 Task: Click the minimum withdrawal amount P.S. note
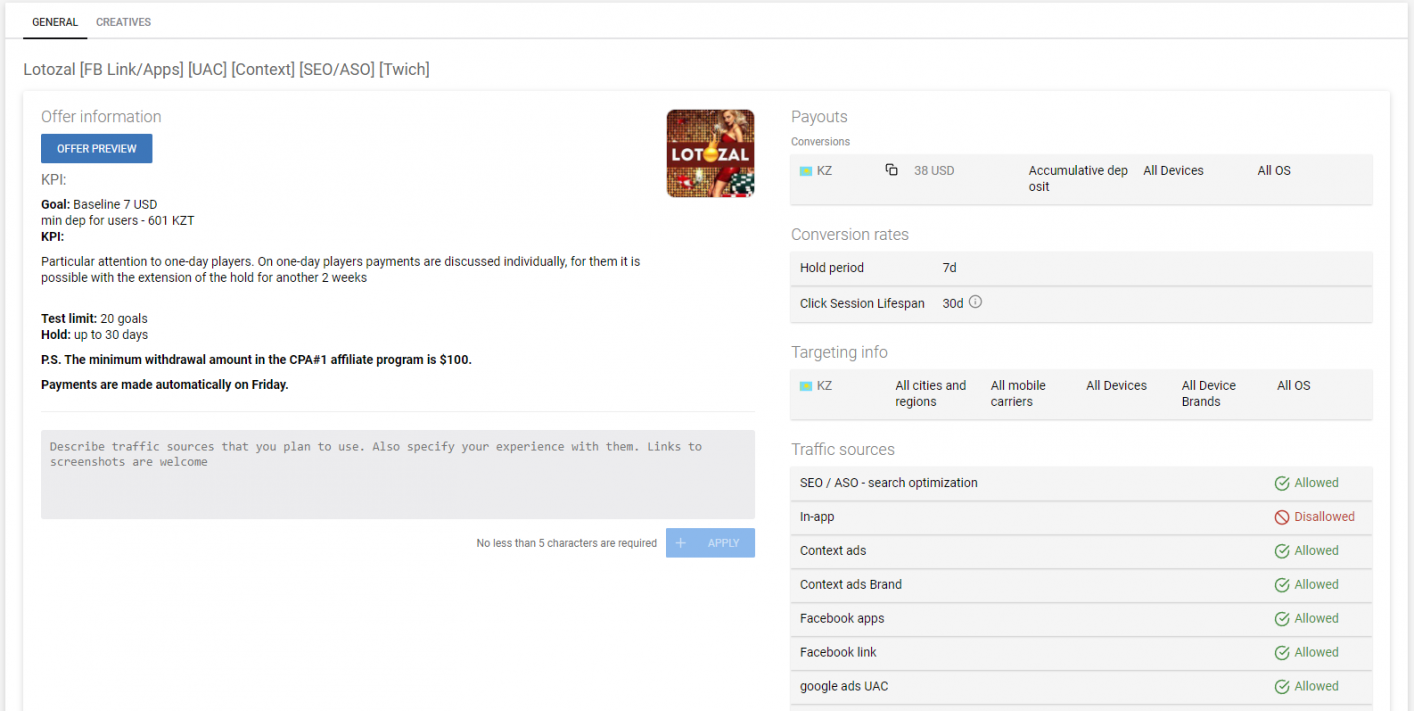tap(256, 360)
